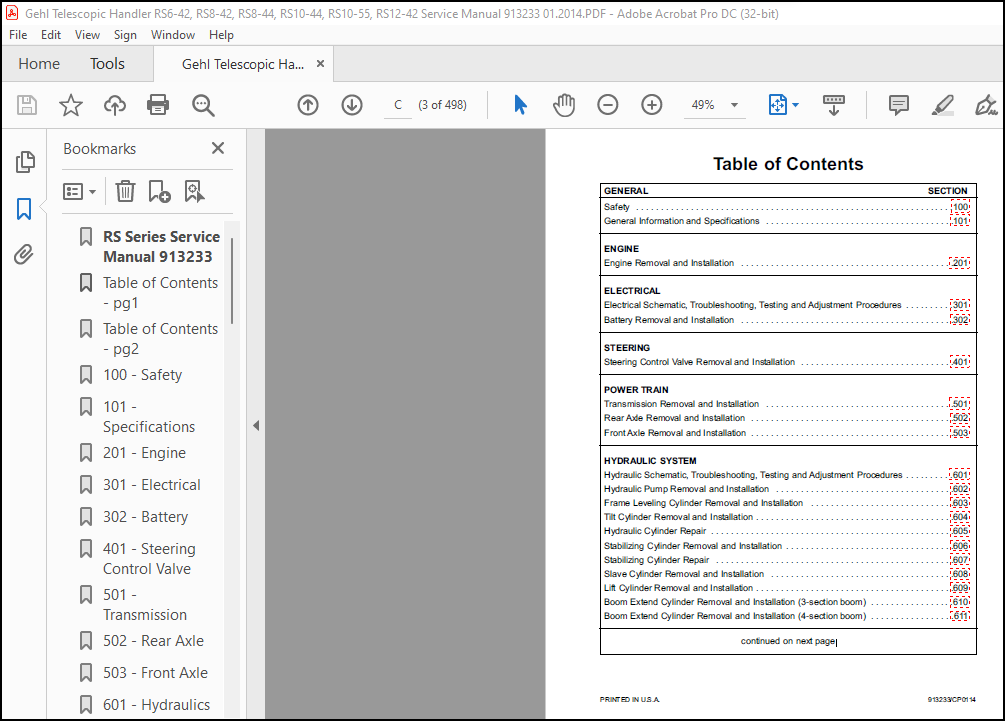Toggle the Bookmarks panel icon

click(24, 209)
